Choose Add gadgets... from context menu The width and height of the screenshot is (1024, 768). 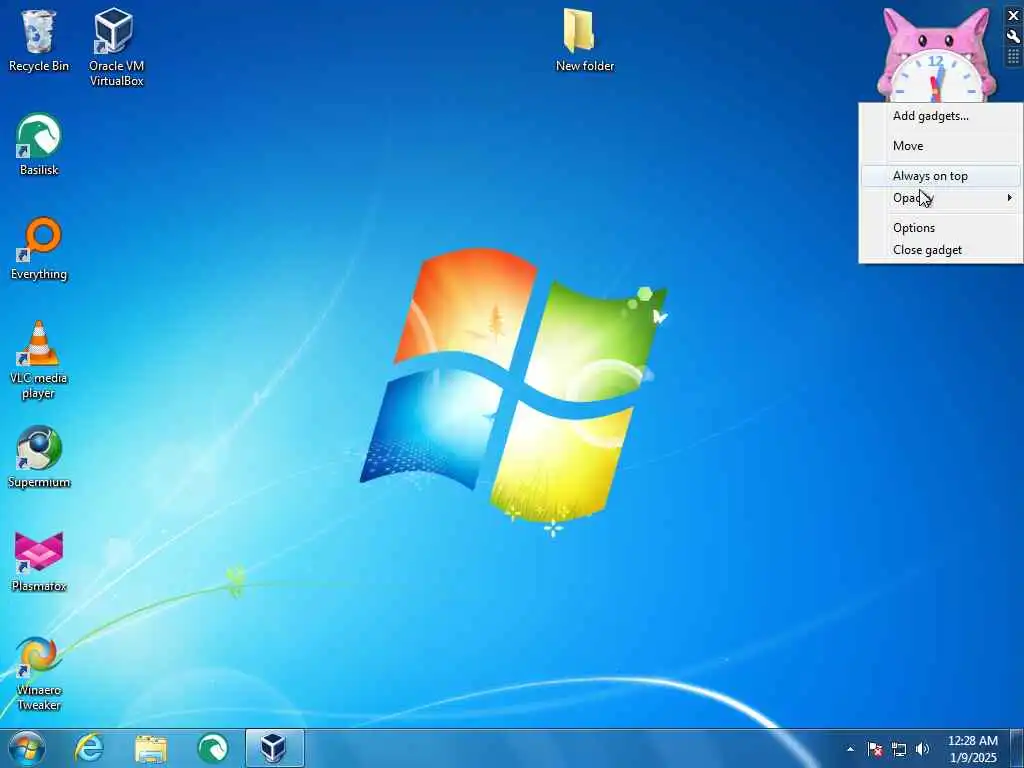[940, 116]
